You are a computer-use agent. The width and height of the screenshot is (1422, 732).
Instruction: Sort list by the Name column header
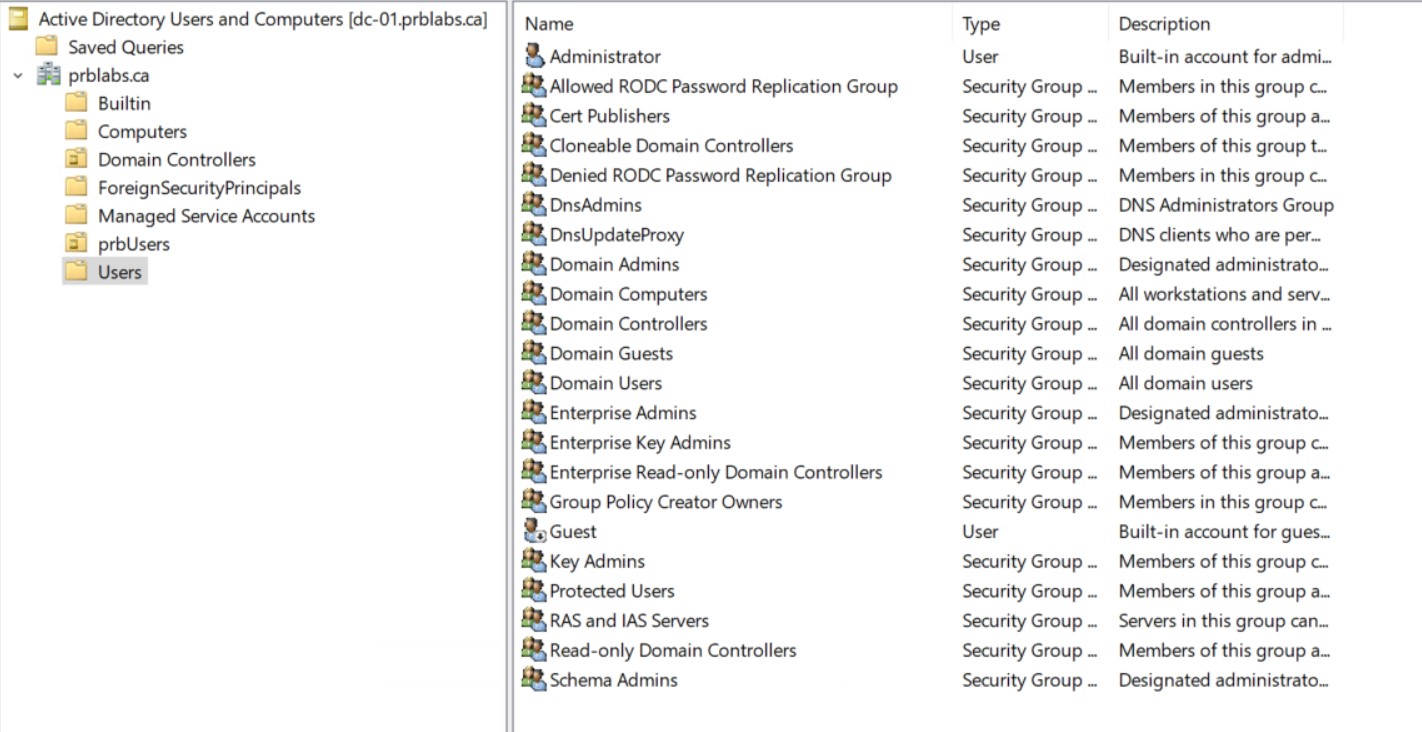549,24
